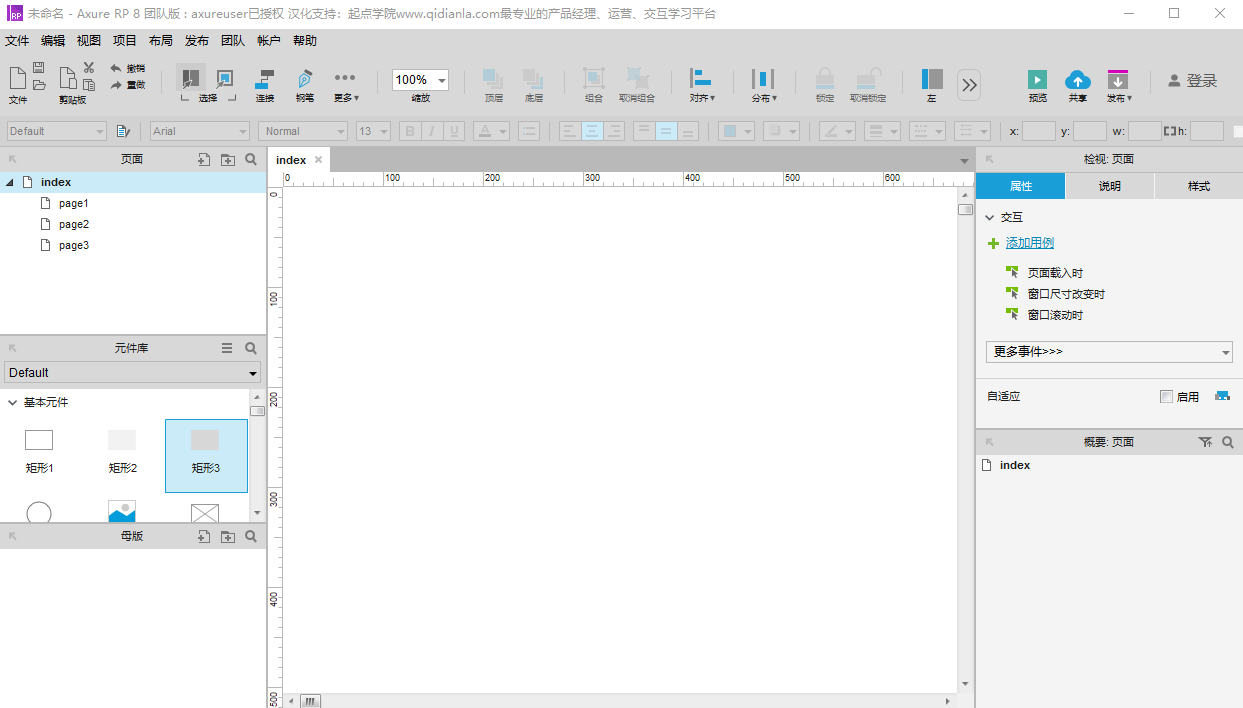The image size is (1243, 708).
Task: Click the Left (左) panel toggle icon
Action: [932, 80]
